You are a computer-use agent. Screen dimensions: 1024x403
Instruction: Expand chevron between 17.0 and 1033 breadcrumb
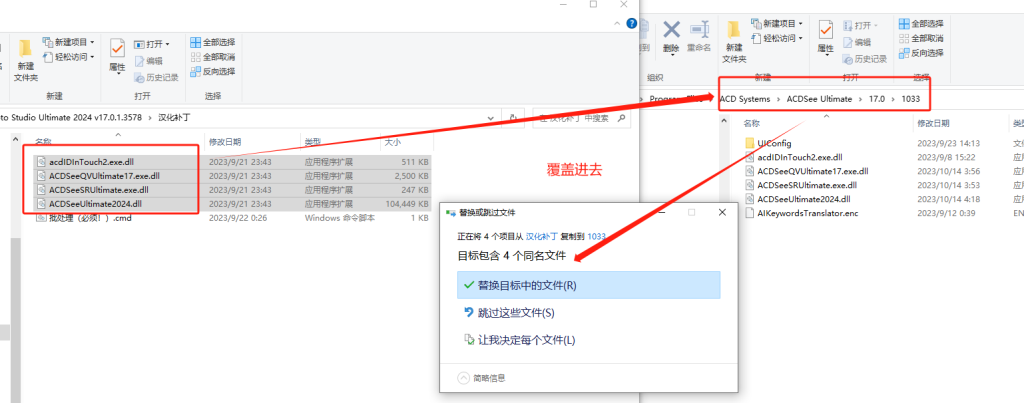coord(893,99)
